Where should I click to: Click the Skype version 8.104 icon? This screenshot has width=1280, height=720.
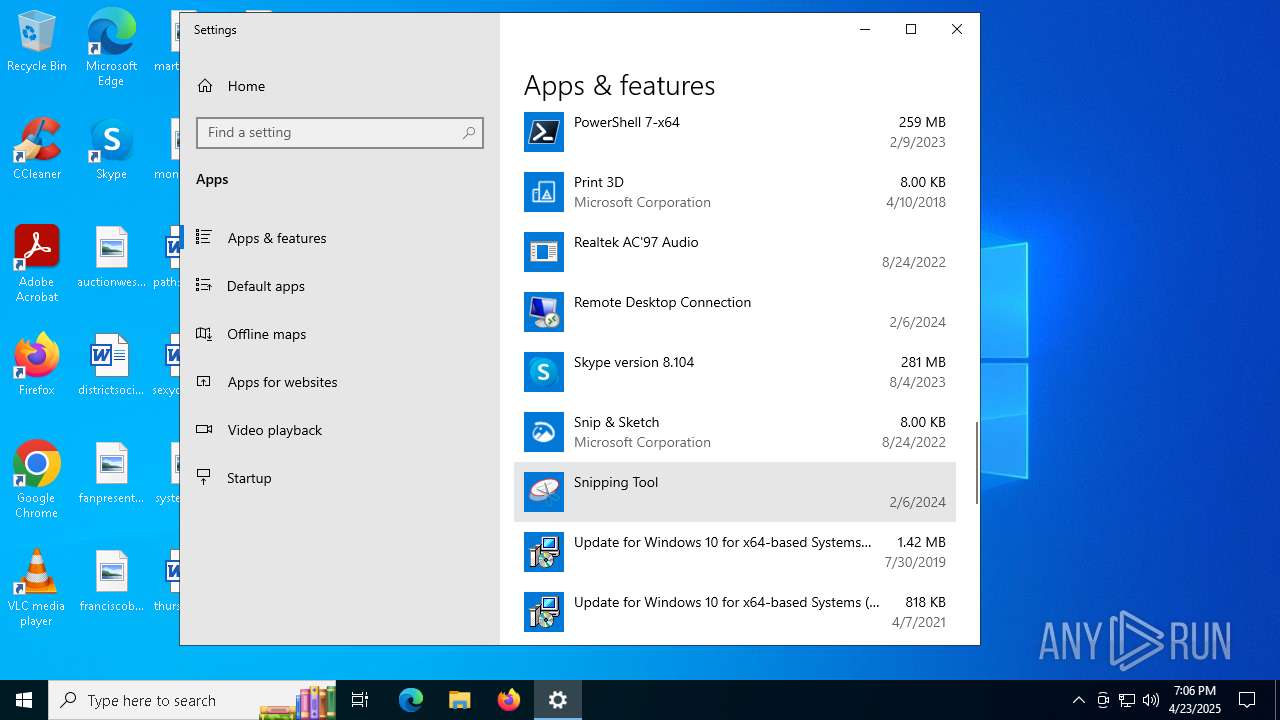click(x=543, y=372)
